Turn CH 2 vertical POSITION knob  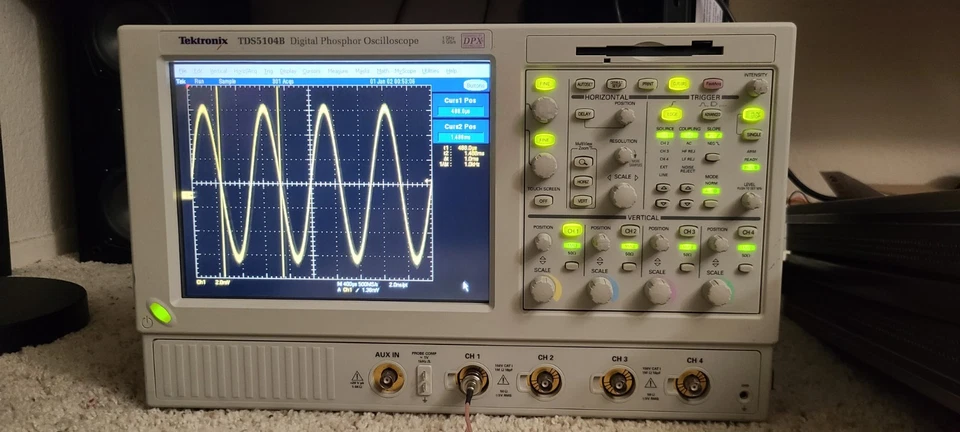601,242
